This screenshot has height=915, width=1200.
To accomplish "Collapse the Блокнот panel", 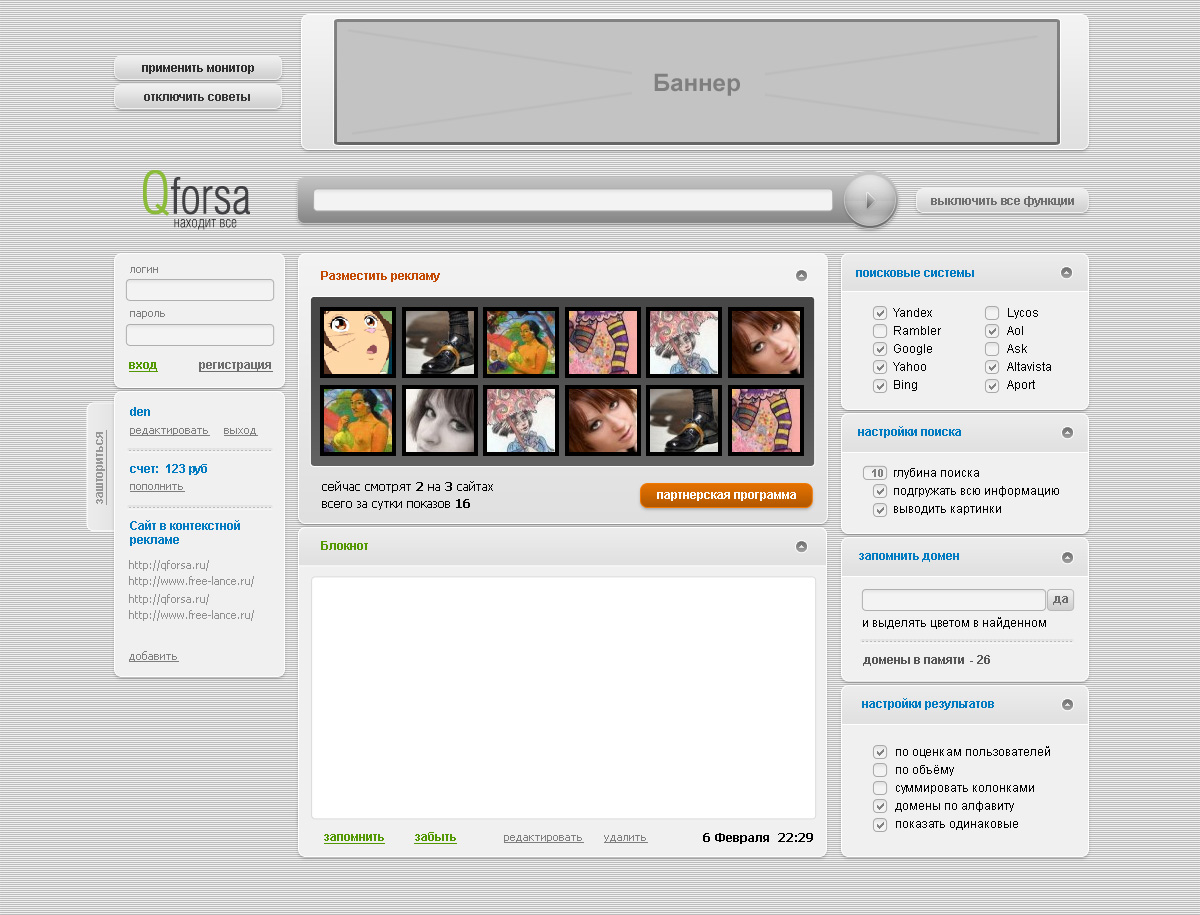I will point(801,546).
